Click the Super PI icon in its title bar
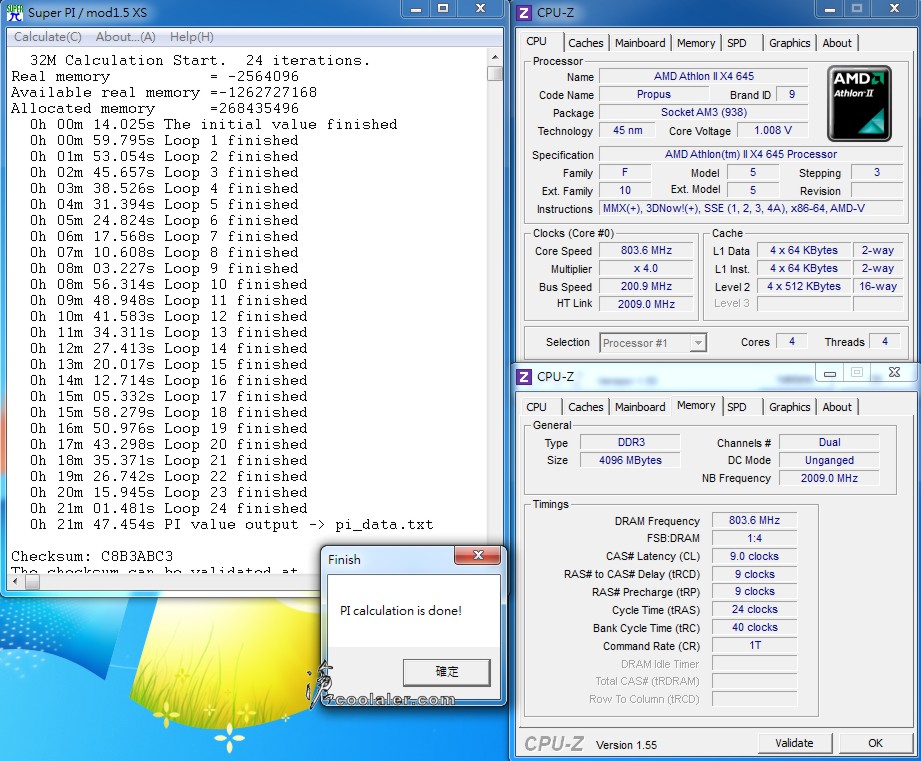This screenshot has height=761, width=921. [x=15, y=12]
